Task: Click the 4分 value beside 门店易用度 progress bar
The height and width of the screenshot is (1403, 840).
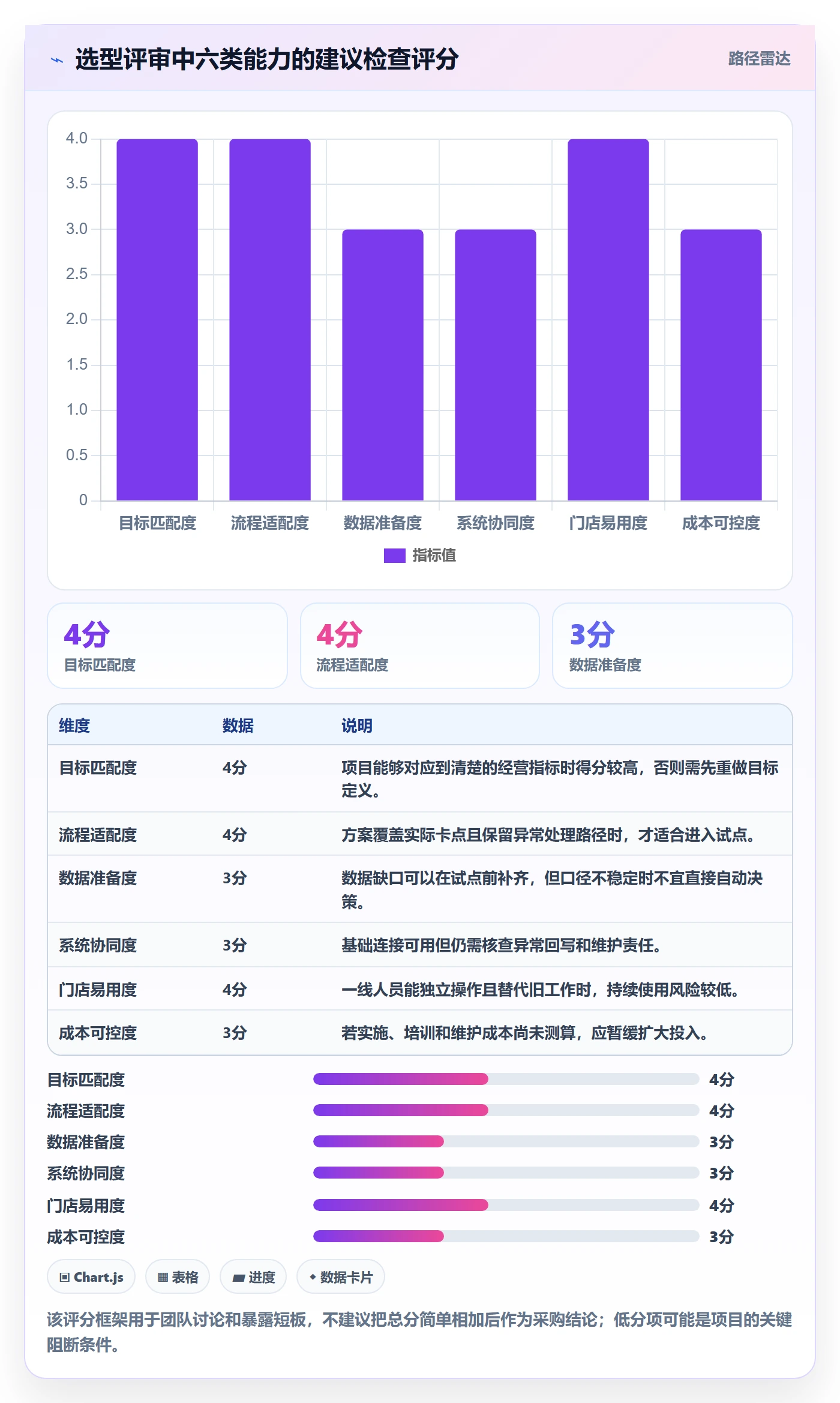Action: [x=722, y=1206]
